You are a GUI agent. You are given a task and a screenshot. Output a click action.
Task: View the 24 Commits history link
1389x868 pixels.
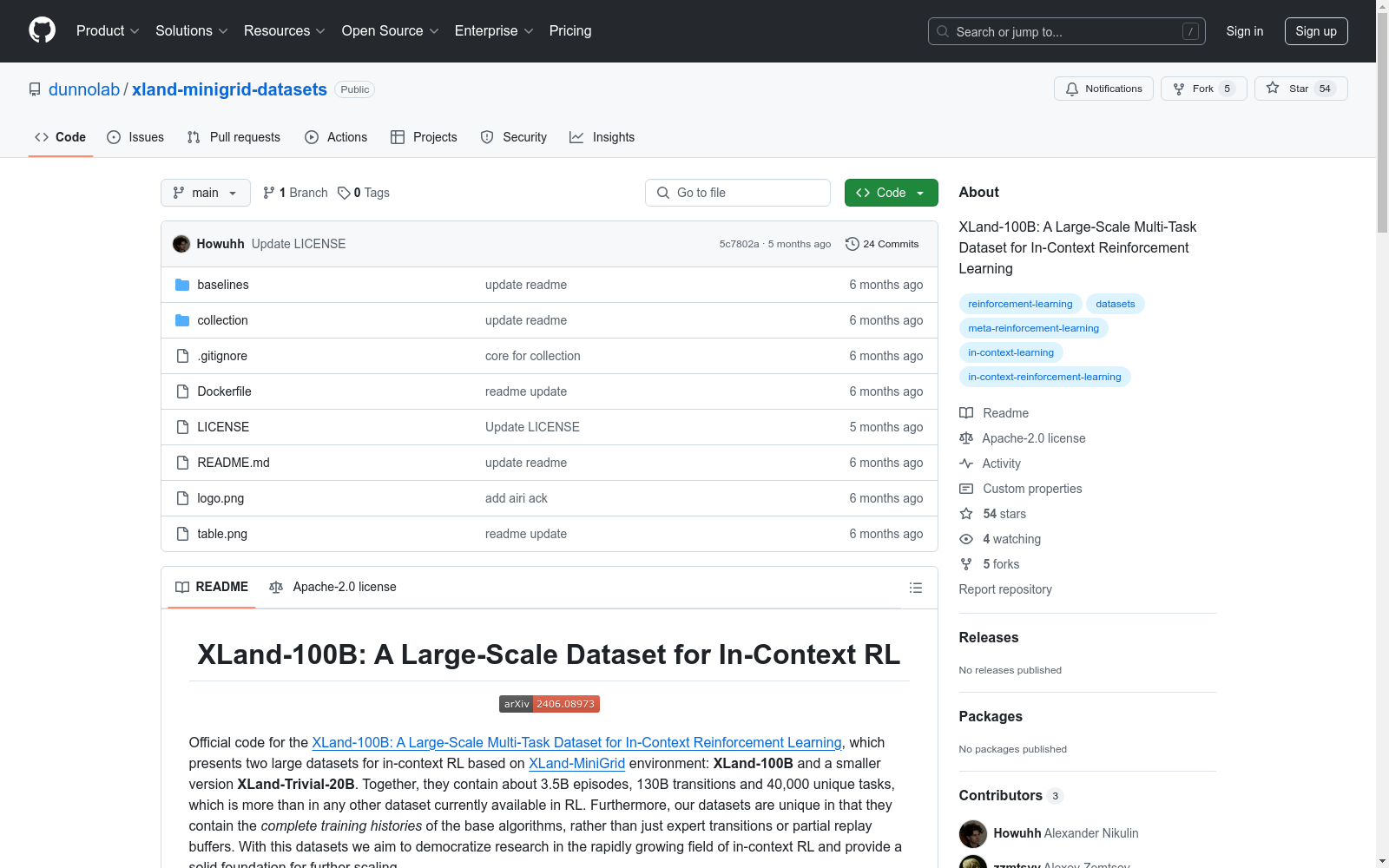(x=882, y=244)
